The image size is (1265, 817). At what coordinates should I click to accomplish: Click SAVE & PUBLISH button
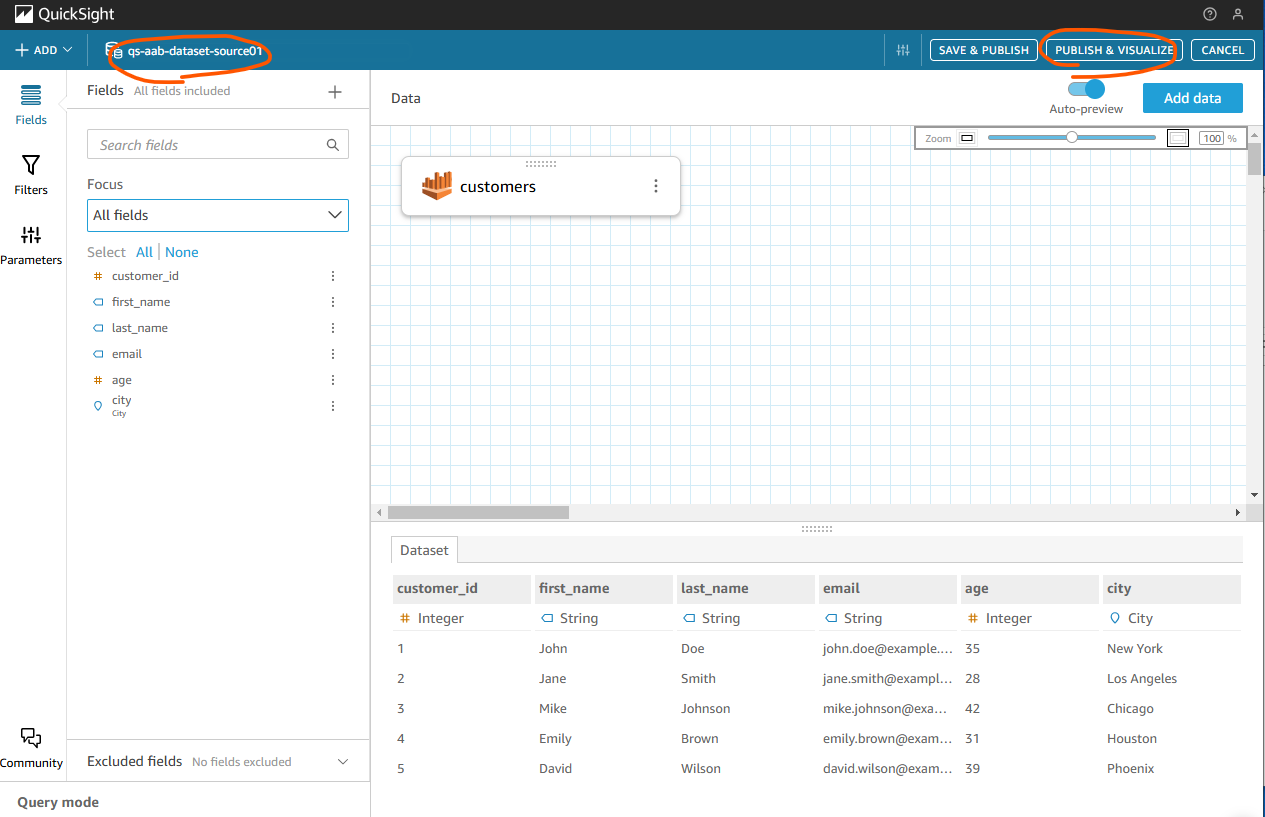point(984,50)
